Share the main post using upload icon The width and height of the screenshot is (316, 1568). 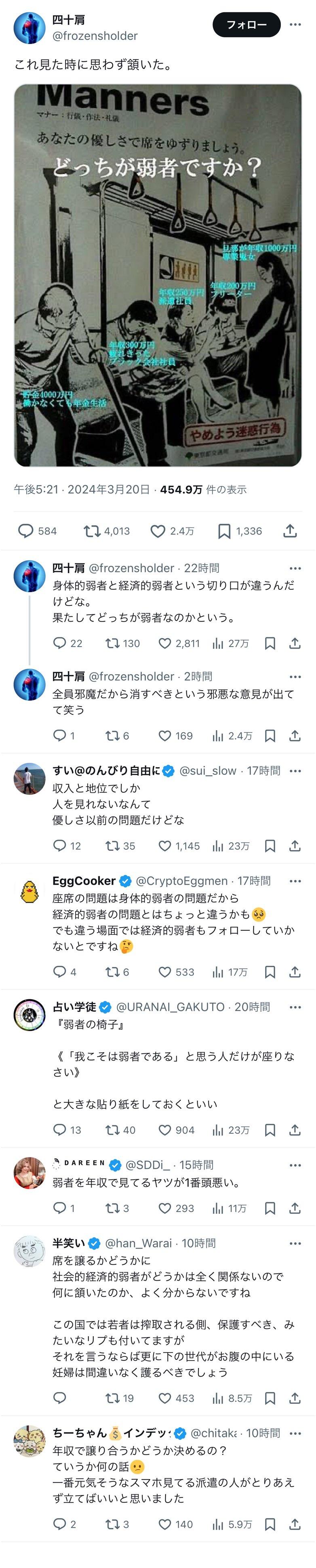(291, 531)
